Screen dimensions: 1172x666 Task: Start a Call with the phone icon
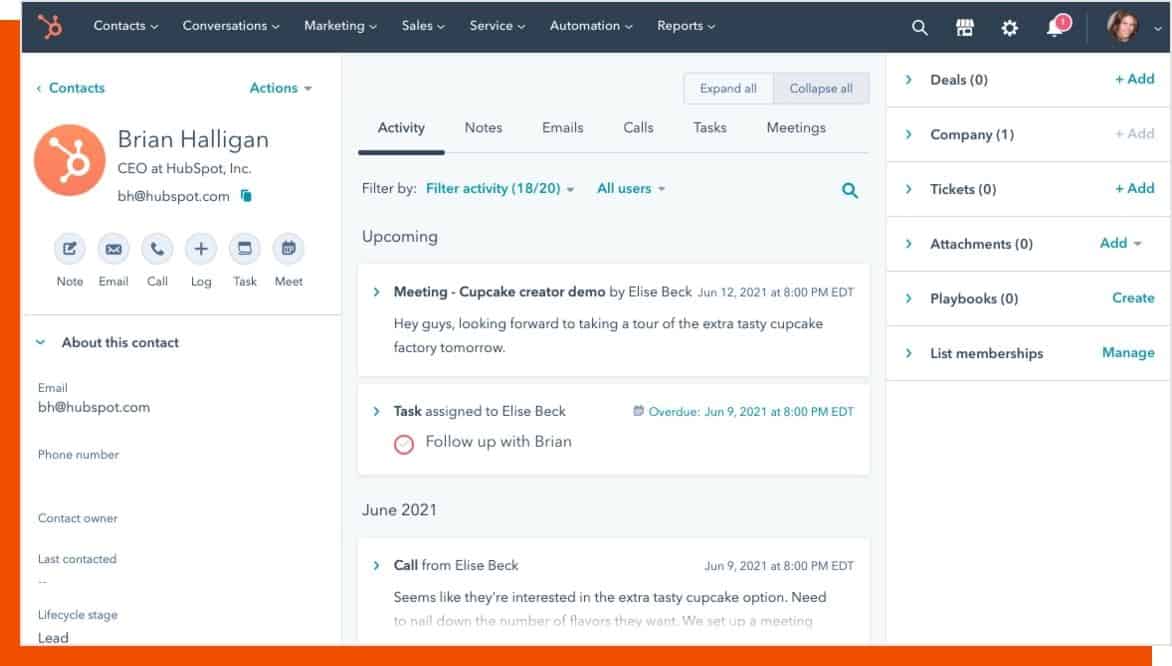pos(157,249)
